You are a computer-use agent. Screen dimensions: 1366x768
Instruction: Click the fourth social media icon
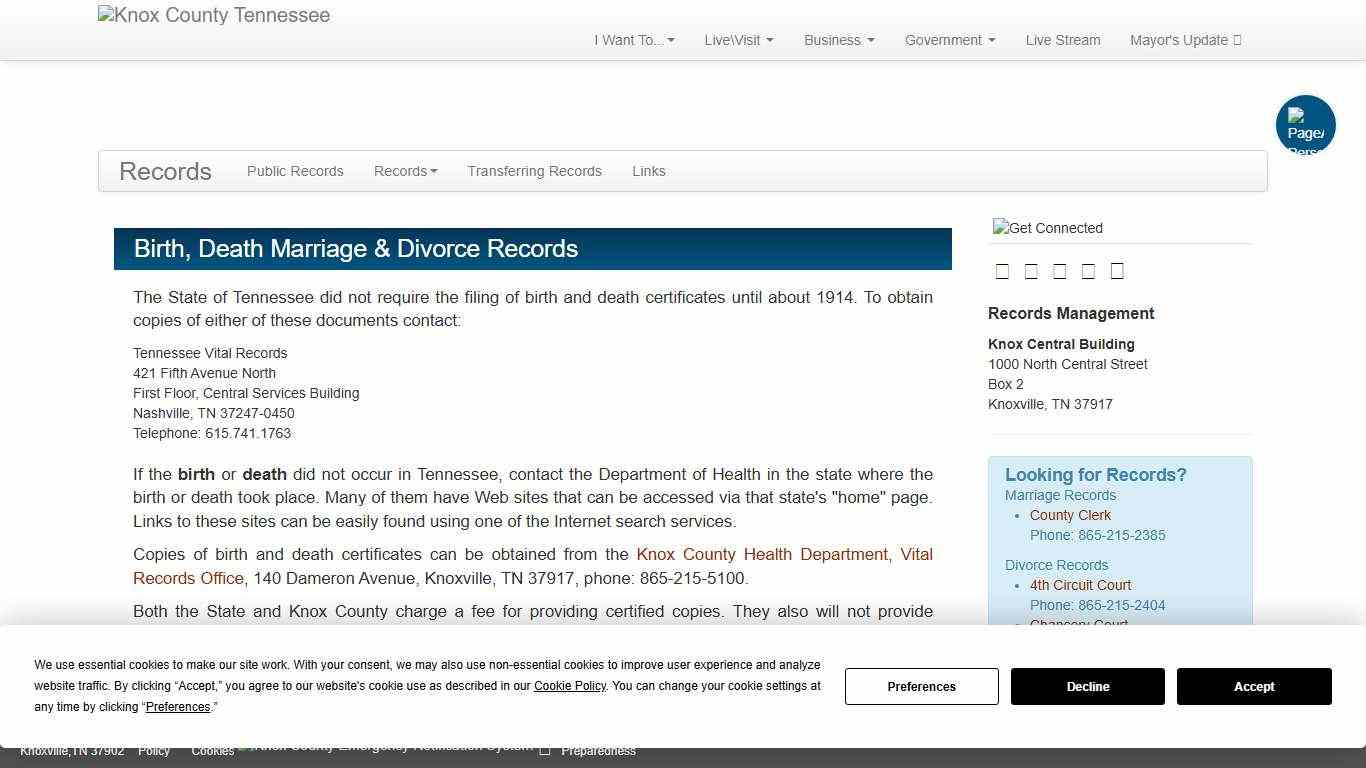pyautogui.click(x=1088, y=270)
